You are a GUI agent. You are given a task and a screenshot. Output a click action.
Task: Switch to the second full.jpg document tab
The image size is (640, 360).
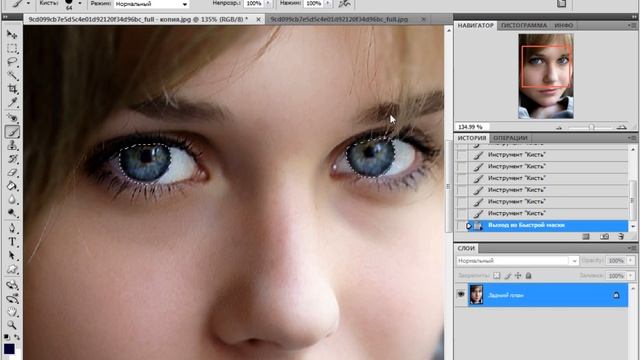(x=348, y=19)
